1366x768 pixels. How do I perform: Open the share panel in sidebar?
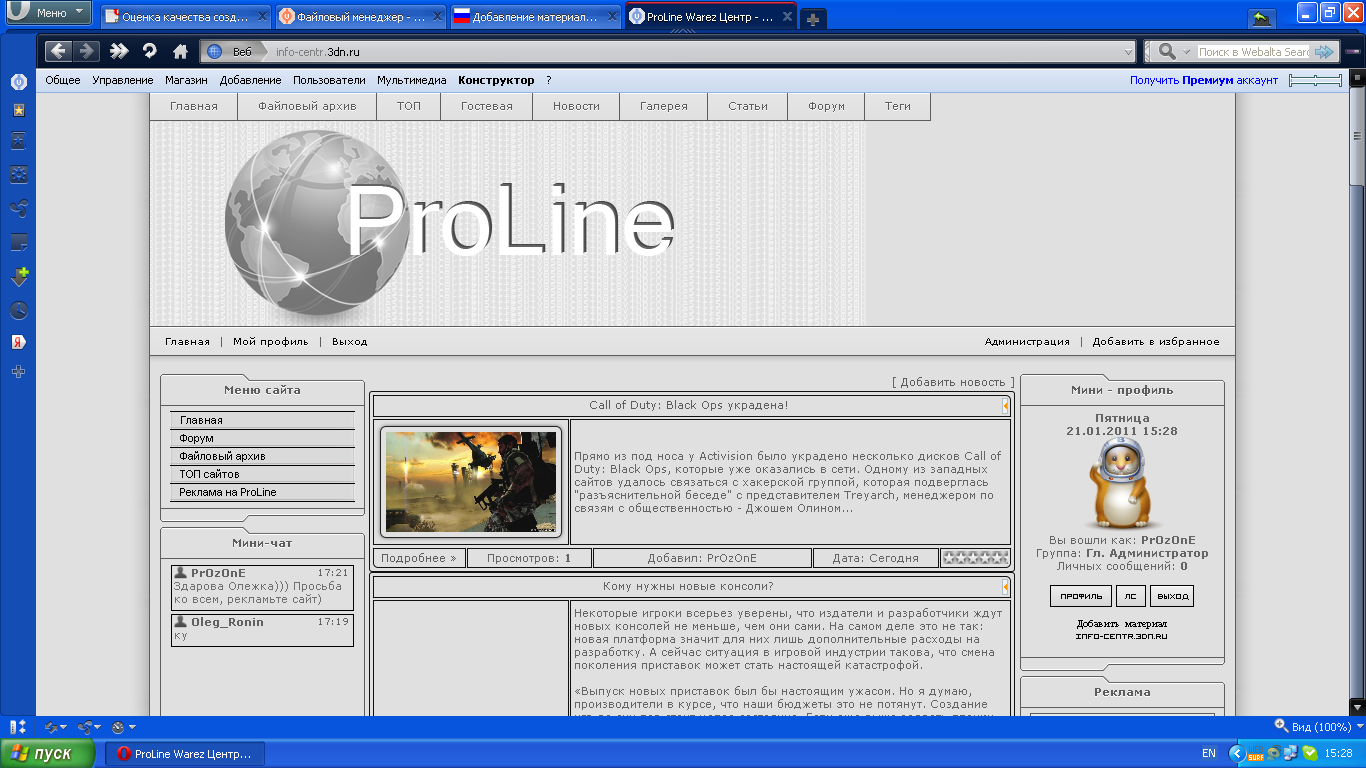[x=18, y=209]
